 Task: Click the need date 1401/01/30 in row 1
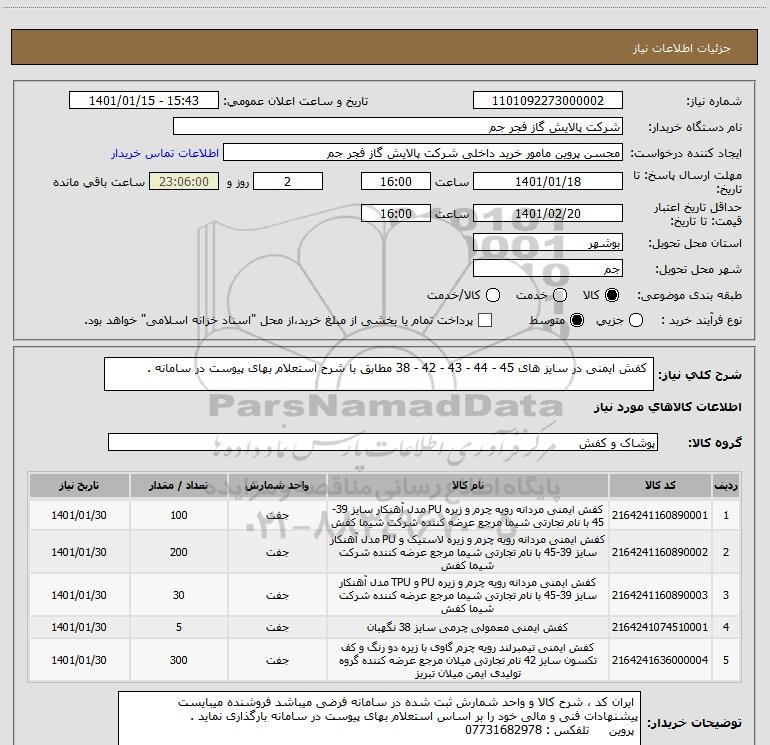pos(79,515)
